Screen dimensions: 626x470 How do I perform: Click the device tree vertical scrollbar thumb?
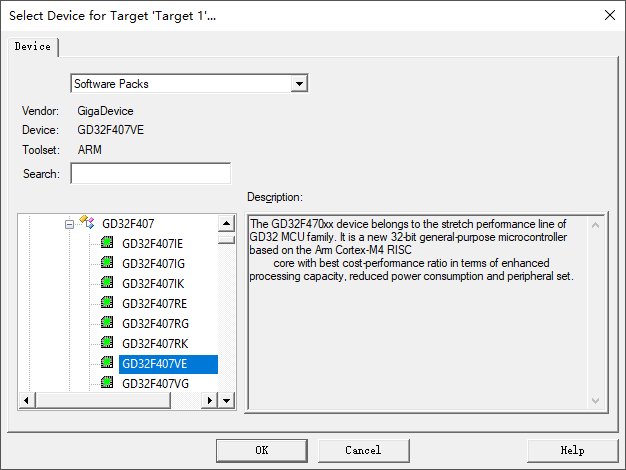[x=226, y=240]
